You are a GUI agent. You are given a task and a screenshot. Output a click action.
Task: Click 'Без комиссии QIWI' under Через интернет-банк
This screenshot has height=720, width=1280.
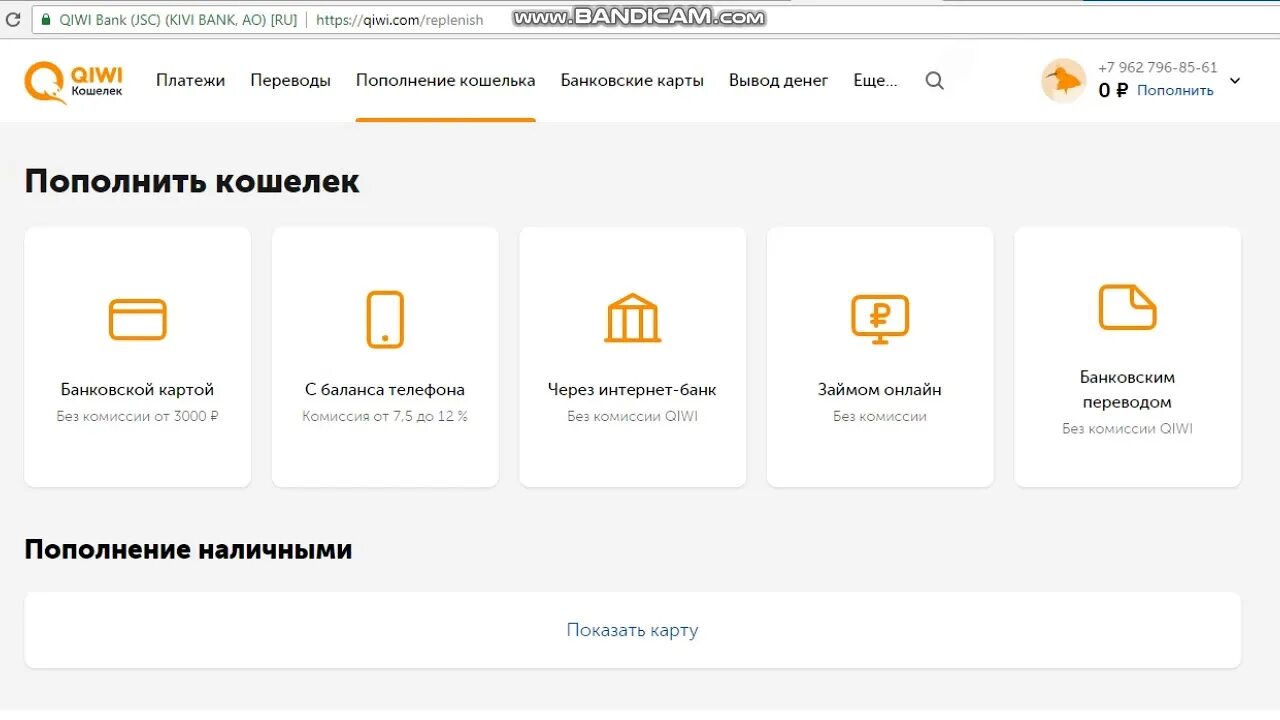point(632,416)
